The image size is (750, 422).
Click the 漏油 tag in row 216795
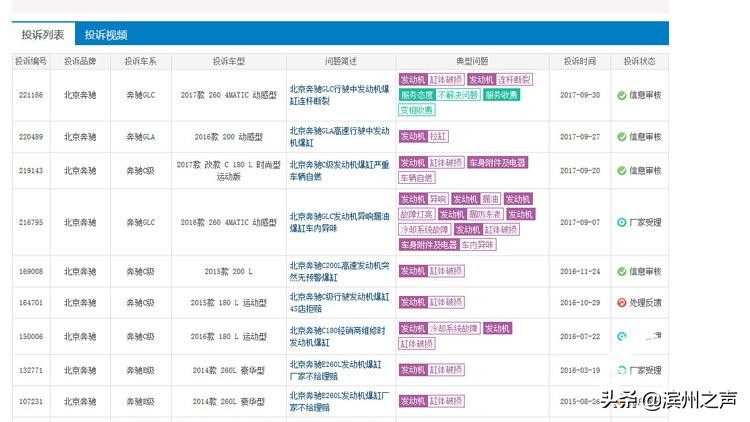coord(490,199)
